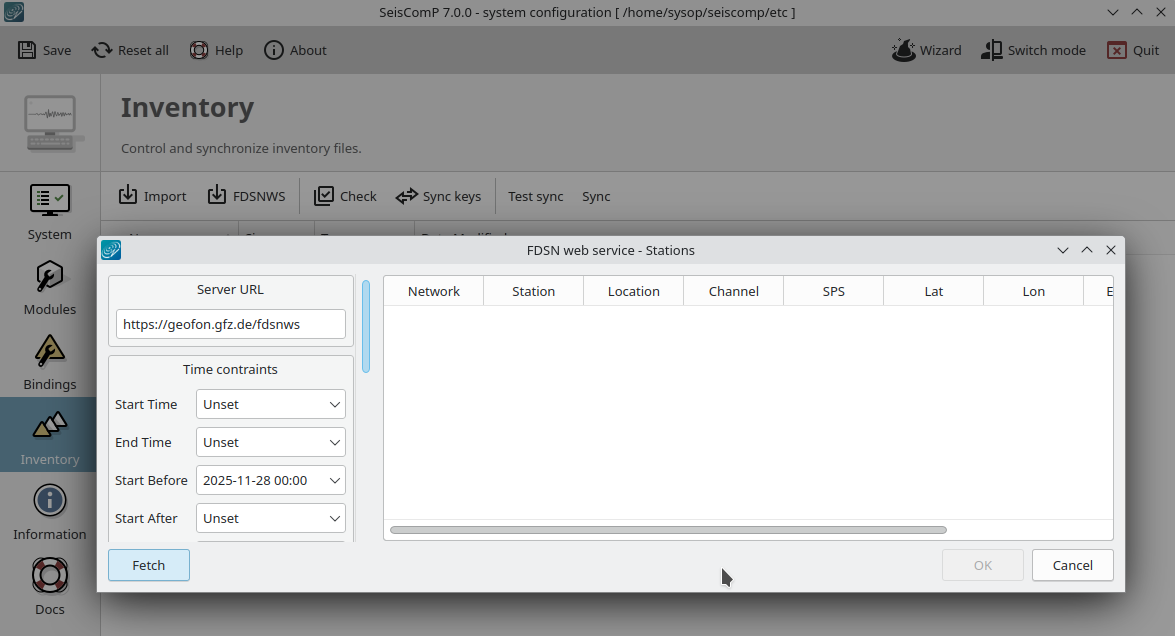Image resolution: width=1175 pixels, height=636 pixels.
Task: Open Help via the lifebuoy icon
Action: [199, 50]
